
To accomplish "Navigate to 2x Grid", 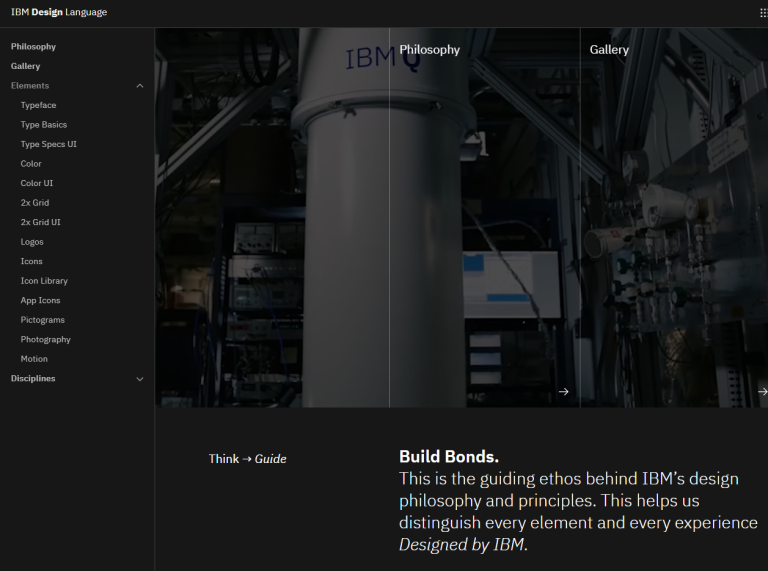I will (35, 203).
